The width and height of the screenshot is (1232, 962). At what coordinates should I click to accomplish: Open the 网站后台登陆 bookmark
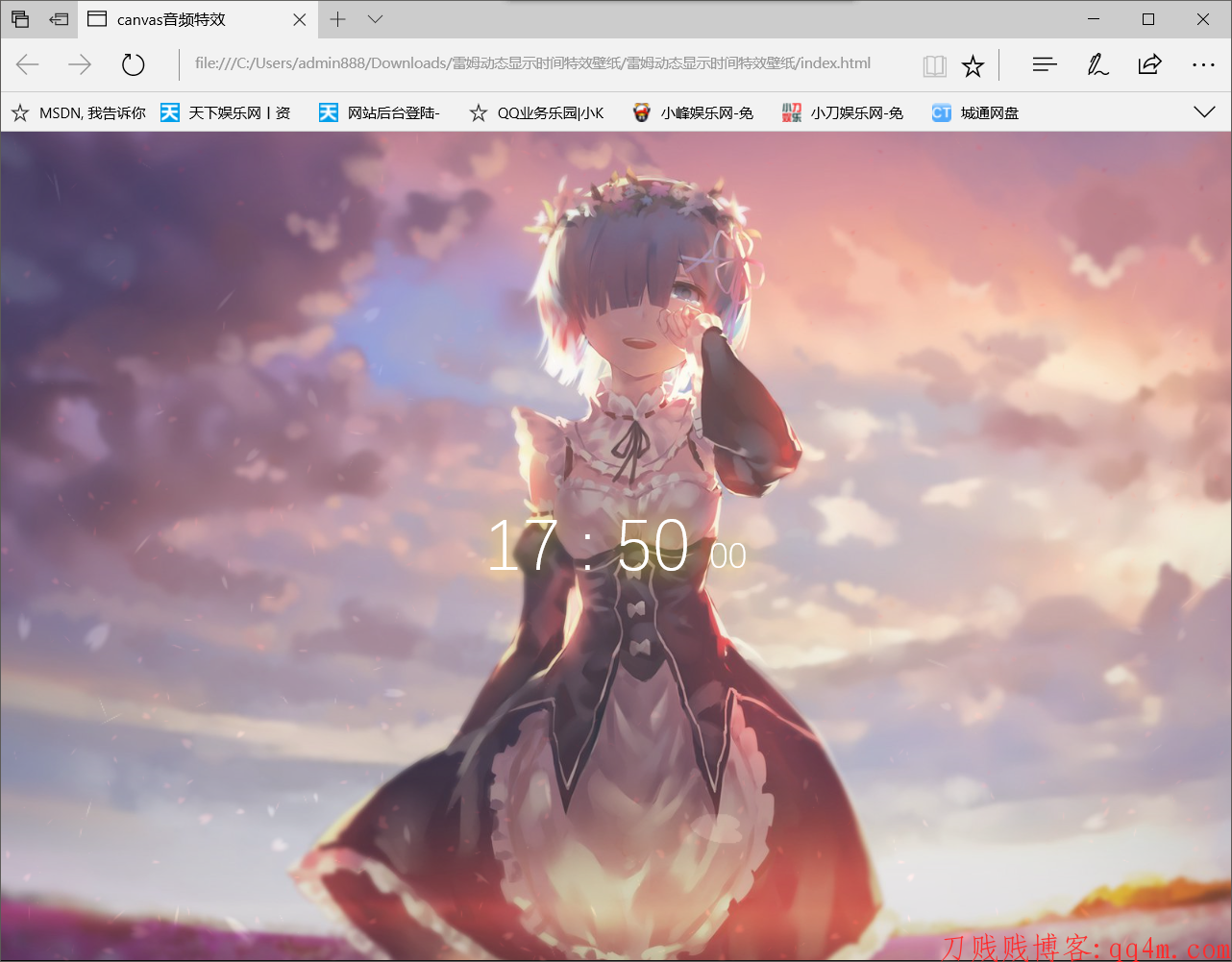click(380, 113)
